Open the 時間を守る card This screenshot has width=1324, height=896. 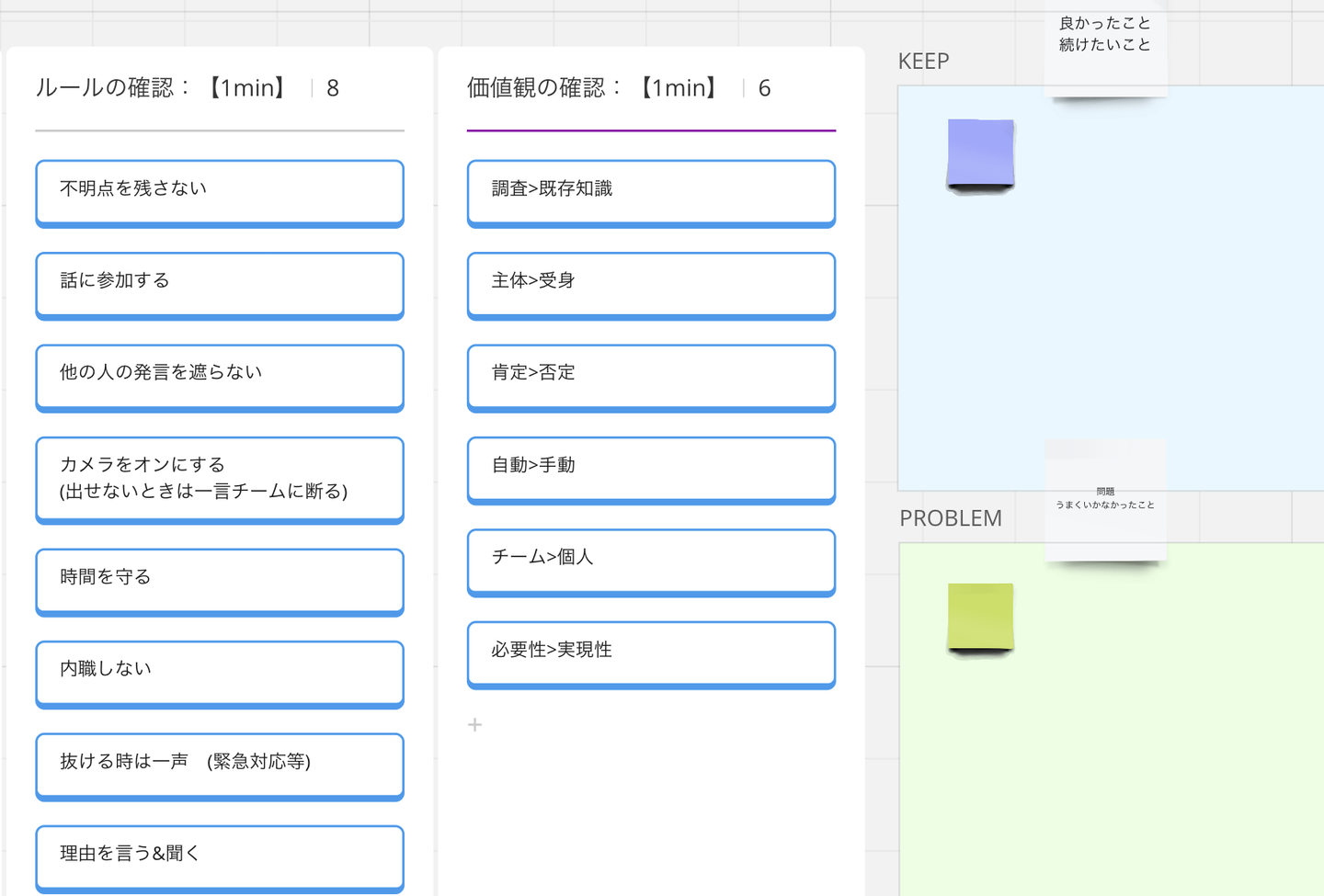(x=220, y=579)
